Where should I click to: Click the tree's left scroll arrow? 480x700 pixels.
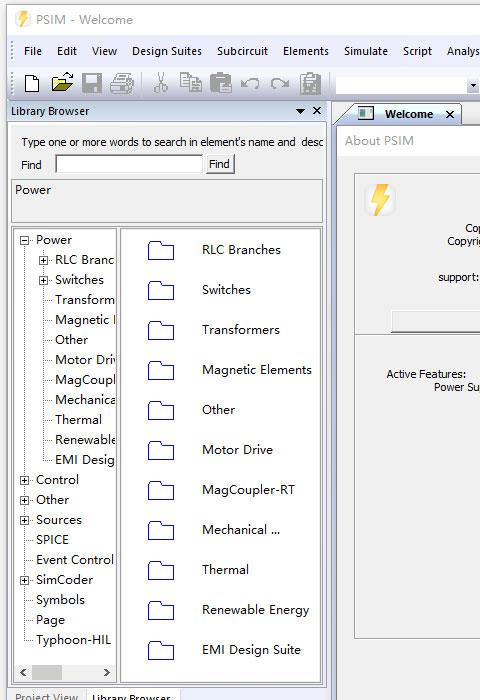tap(24, 672)
